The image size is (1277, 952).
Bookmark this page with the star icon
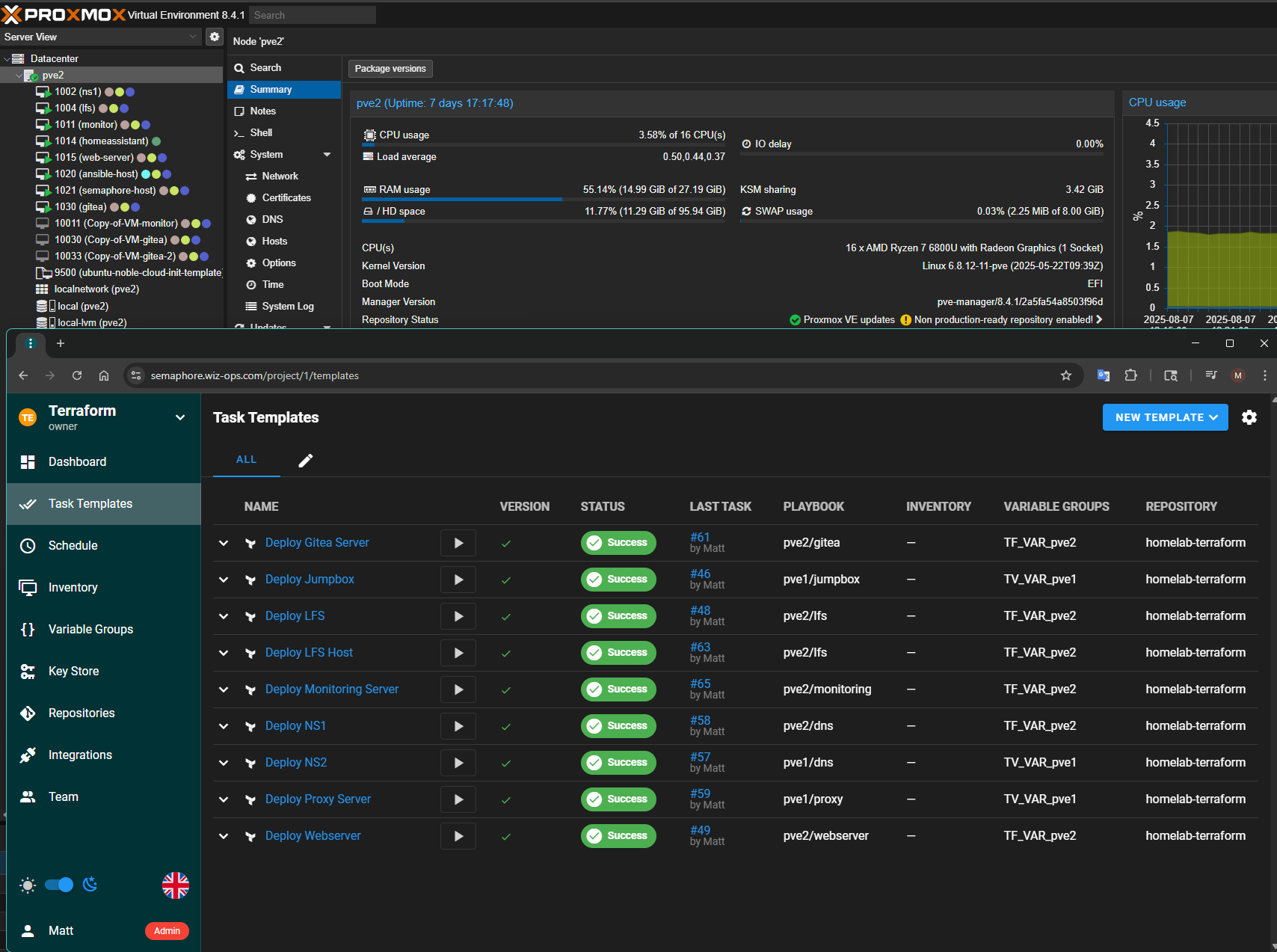pyautogui.click(x=1065, y=375)
